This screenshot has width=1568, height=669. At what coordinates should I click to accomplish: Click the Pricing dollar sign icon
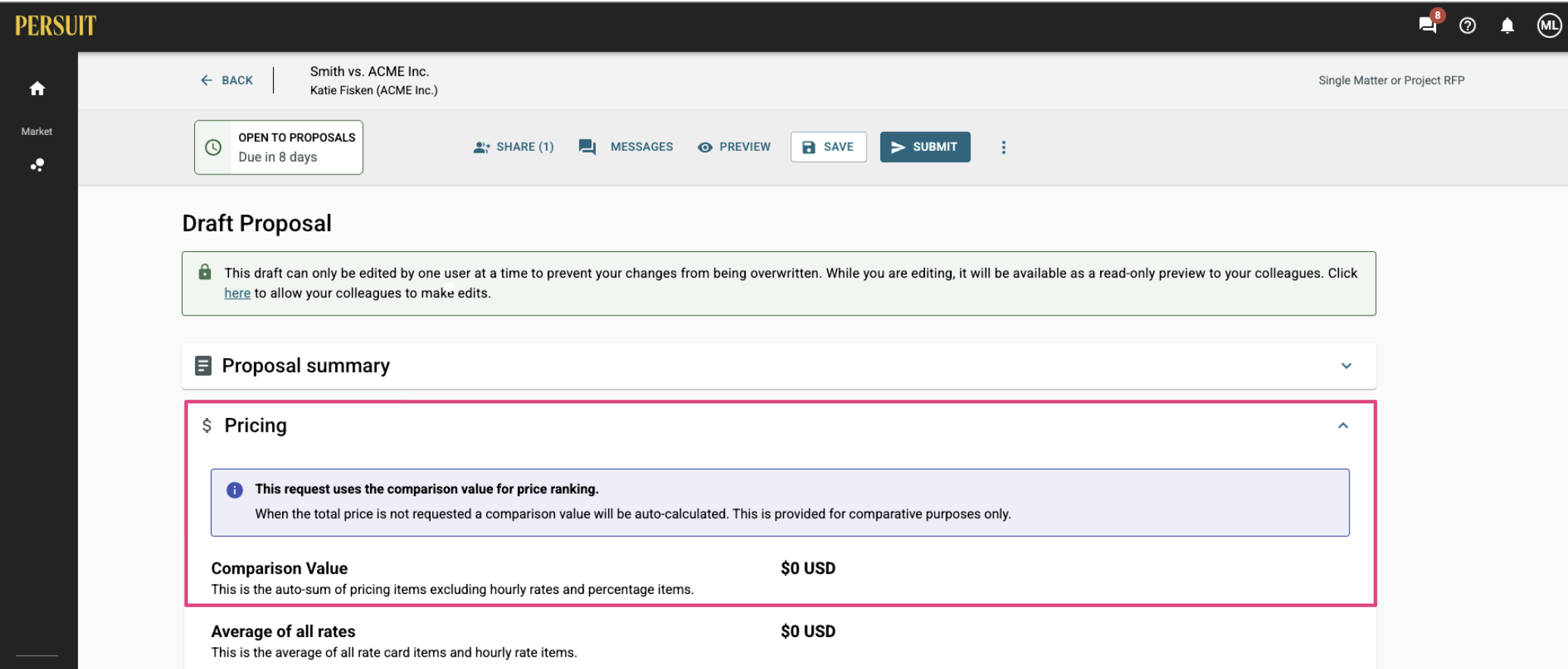207,426
